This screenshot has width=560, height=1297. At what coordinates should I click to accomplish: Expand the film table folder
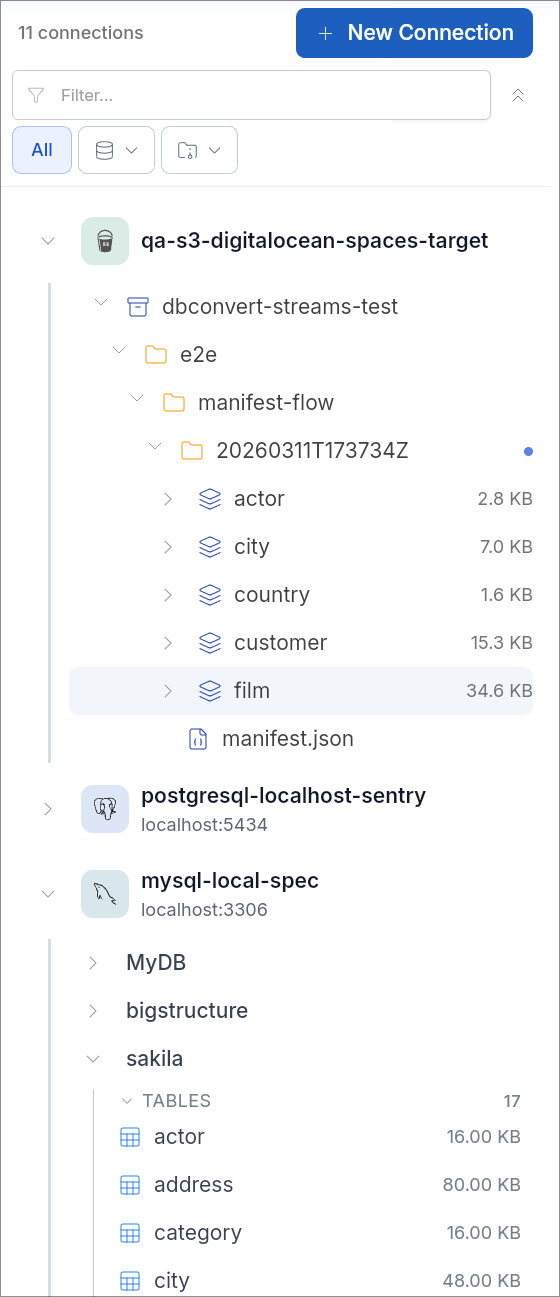pos(168,691)
